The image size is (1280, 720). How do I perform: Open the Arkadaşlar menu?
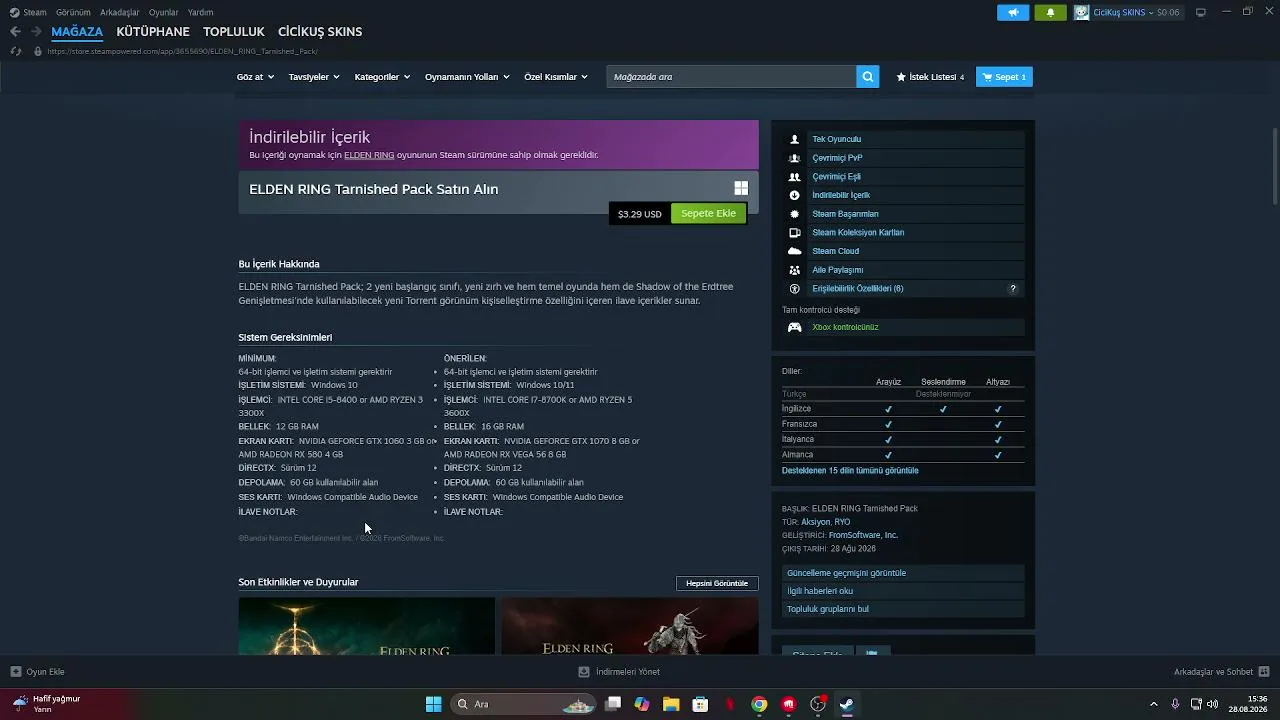[x=120, y=12]
